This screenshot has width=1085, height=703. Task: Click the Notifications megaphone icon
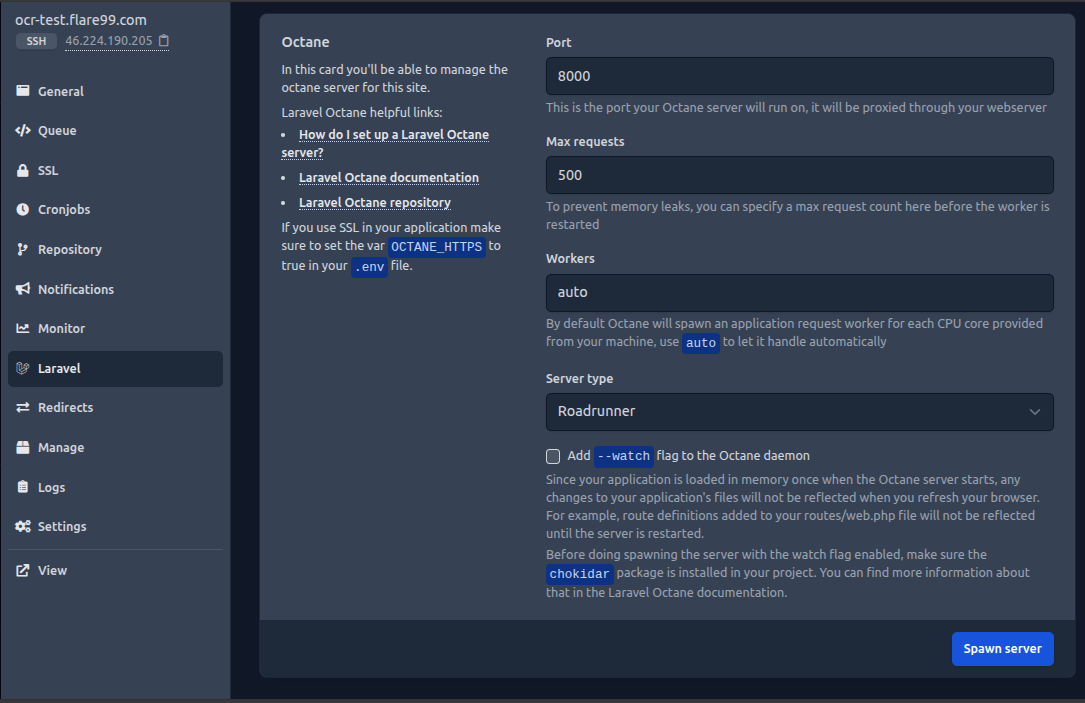[x=23, y=289]
